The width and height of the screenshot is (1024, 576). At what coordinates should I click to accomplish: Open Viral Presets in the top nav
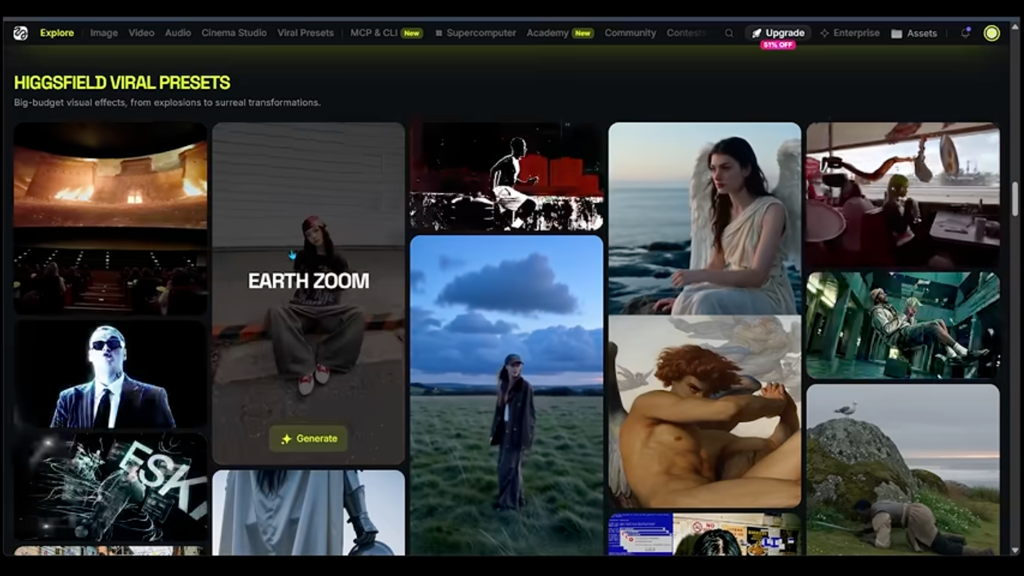[305, 33]
